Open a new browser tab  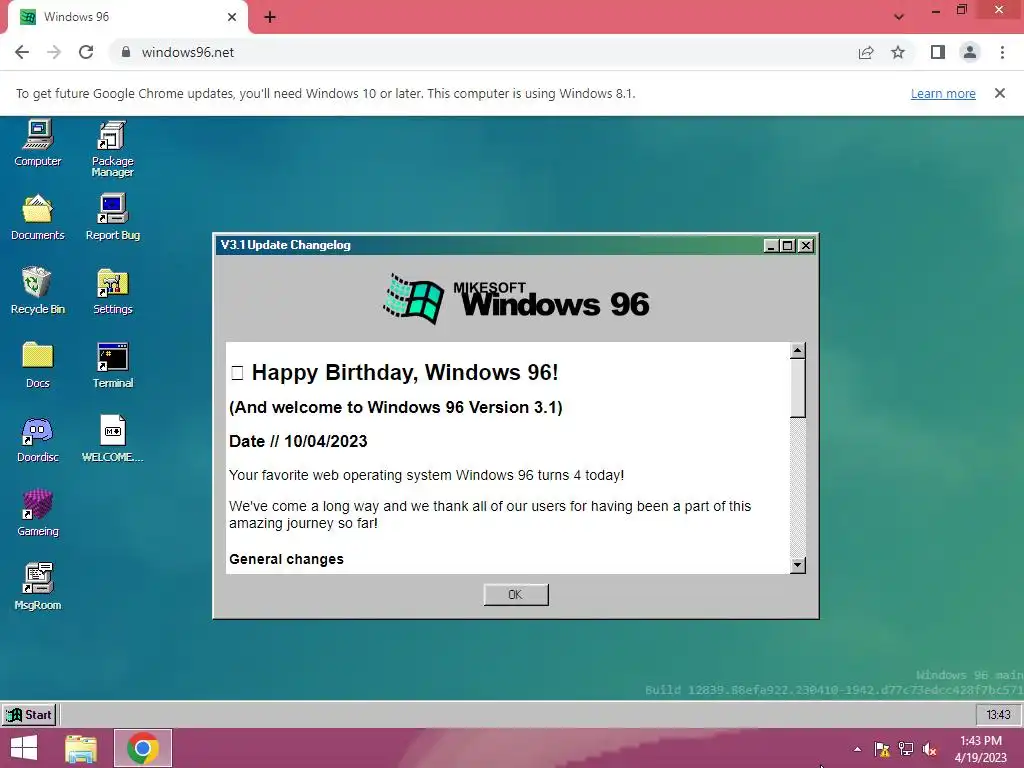pos(270,17)
